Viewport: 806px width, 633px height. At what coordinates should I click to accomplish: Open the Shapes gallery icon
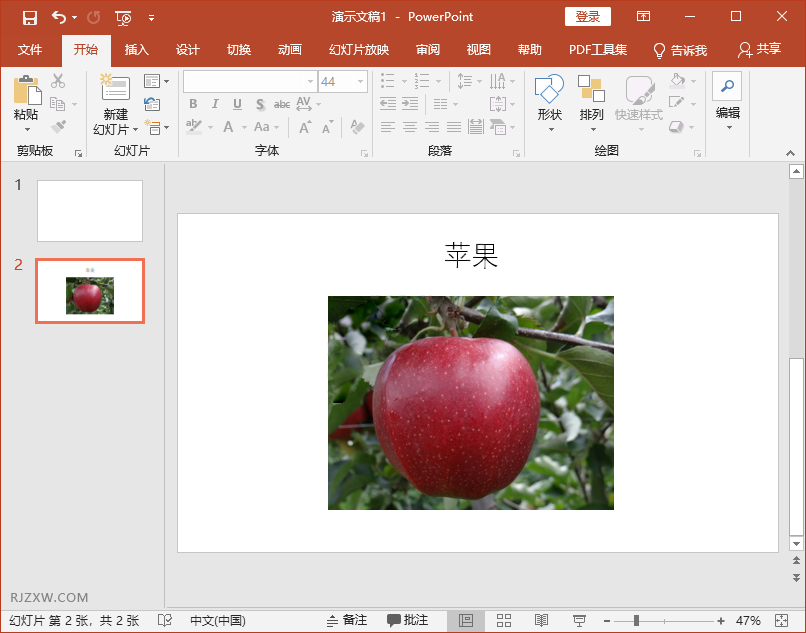(x=548, y=97)
